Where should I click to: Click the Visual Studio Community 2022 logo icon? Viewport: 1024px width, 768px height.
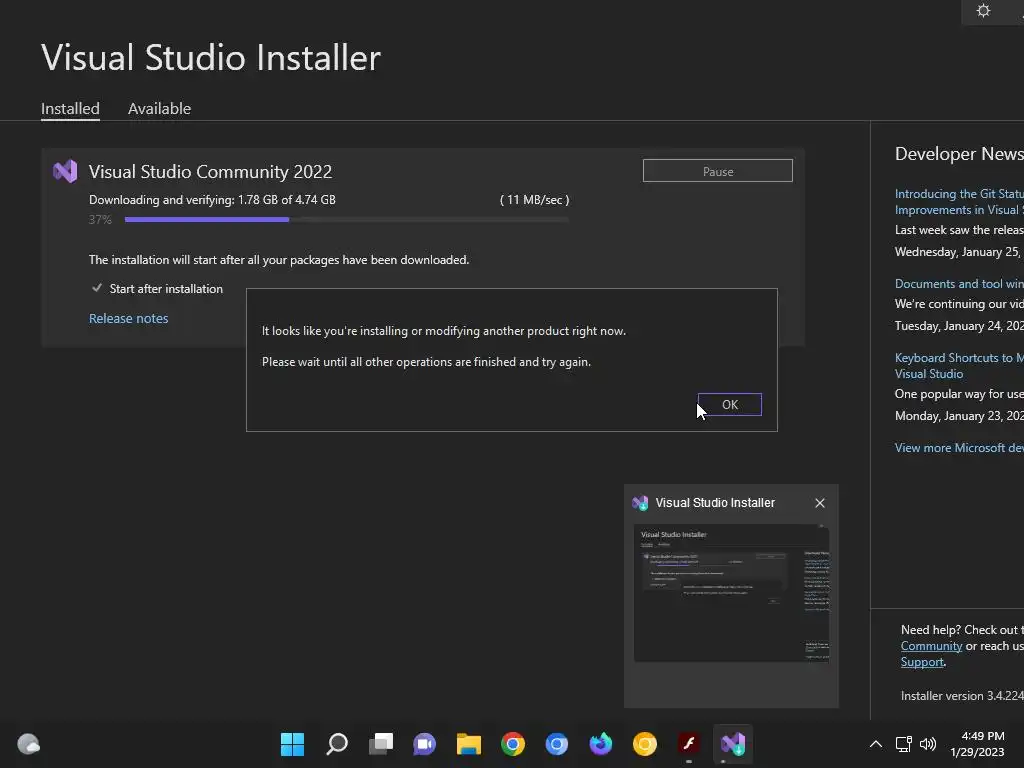coord(65,172)
